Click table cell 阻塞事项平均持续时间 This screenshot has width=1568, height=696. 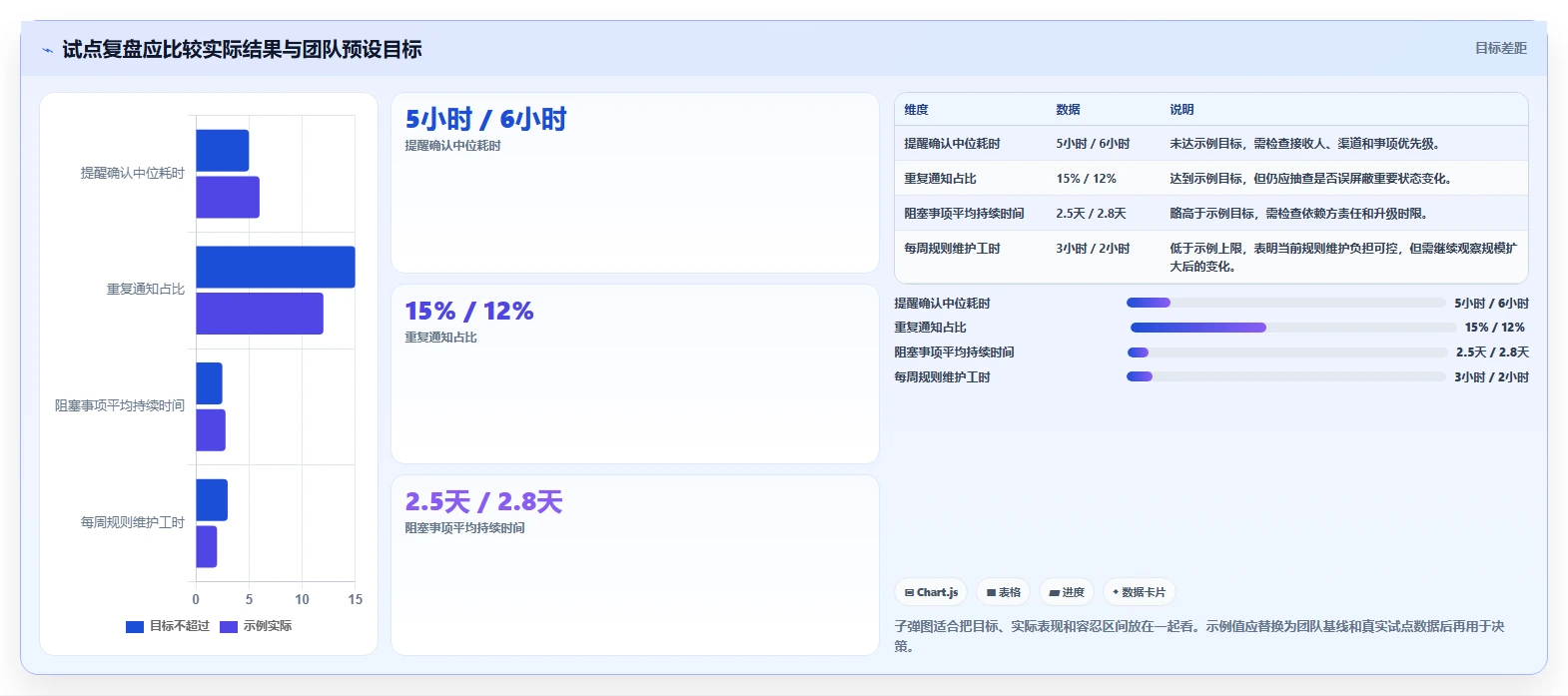click(x=964, y=214)
